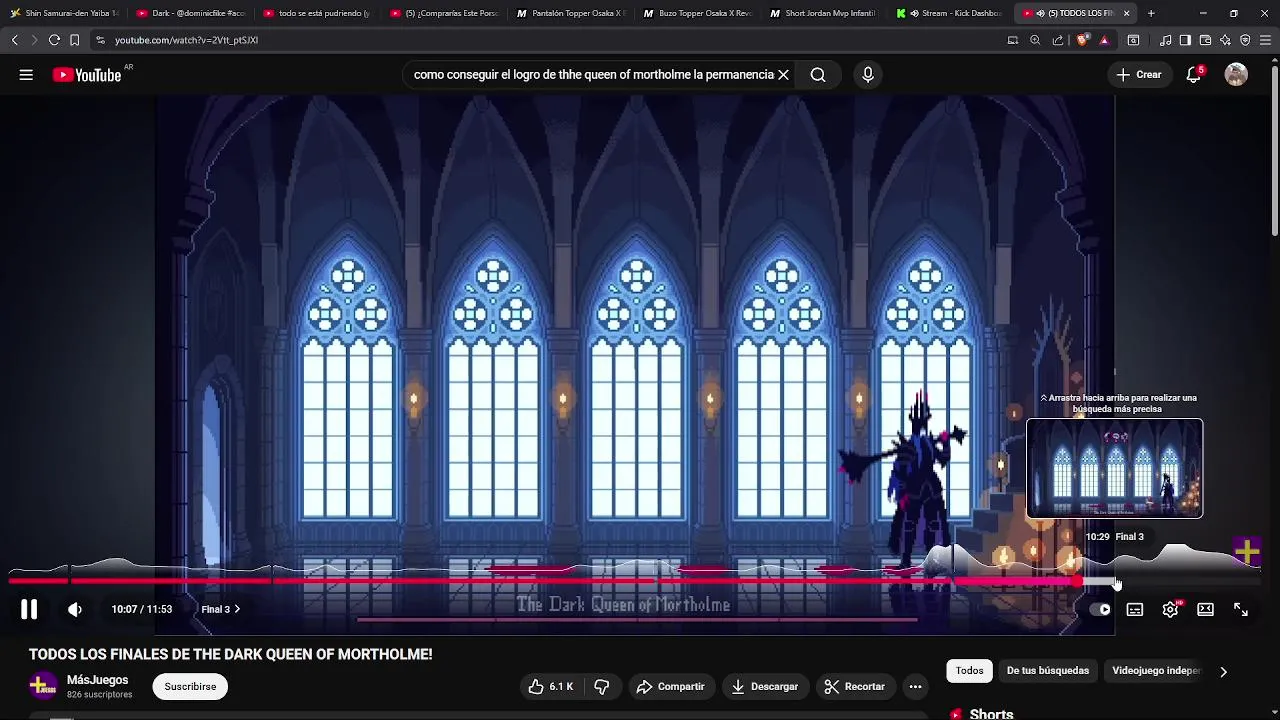Toggle the browser sidebar panel

(1185, 40)
